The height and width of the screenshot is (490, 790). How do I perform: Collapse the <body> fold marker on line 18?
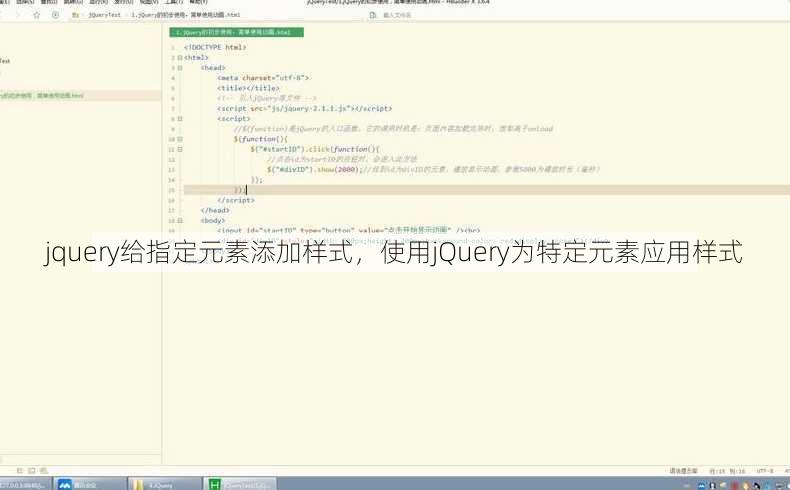click(180, 221)
